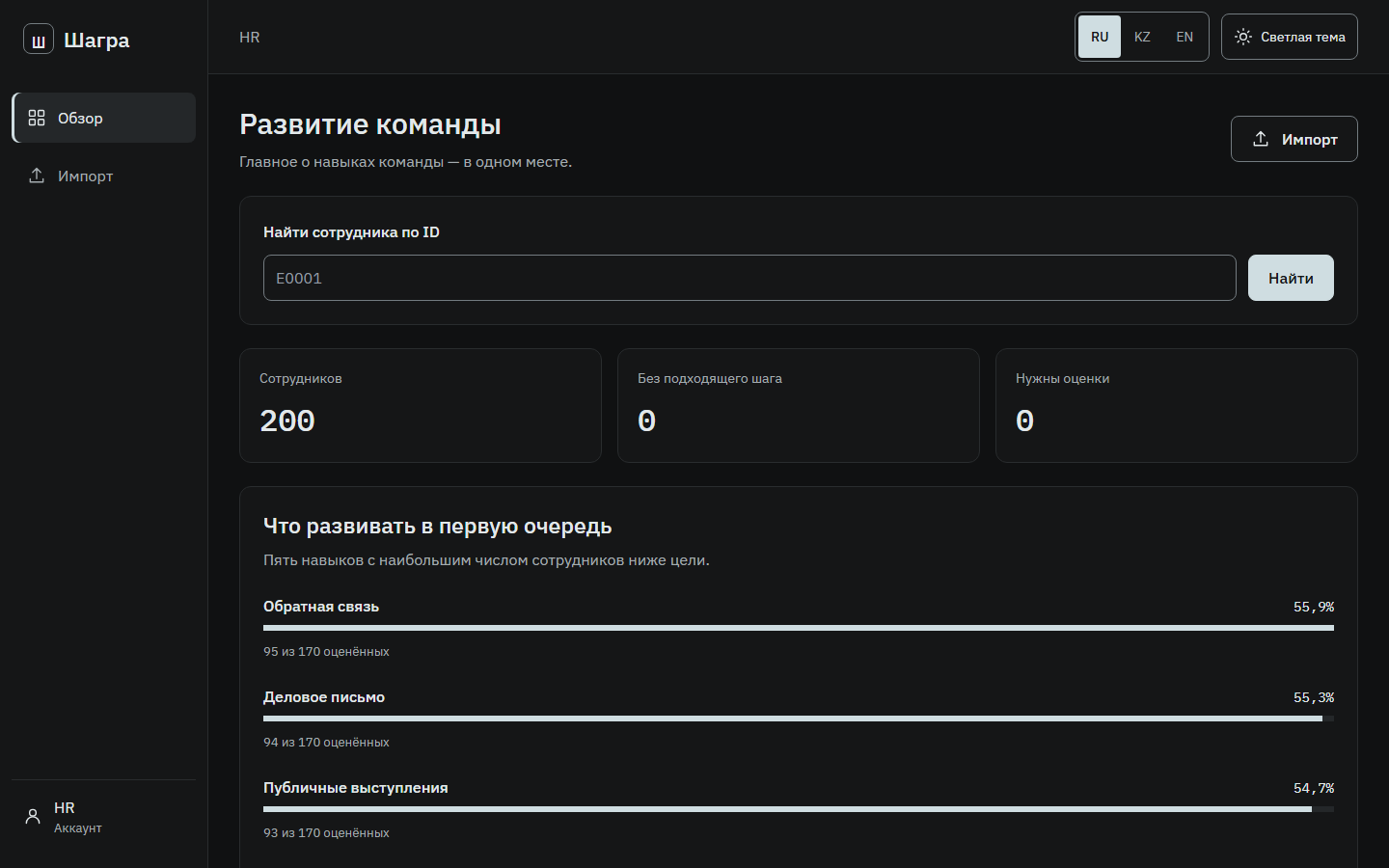The image size is (1389, 868).
Task: Click the 95 из 170 оценённых text
Action: 326,652
